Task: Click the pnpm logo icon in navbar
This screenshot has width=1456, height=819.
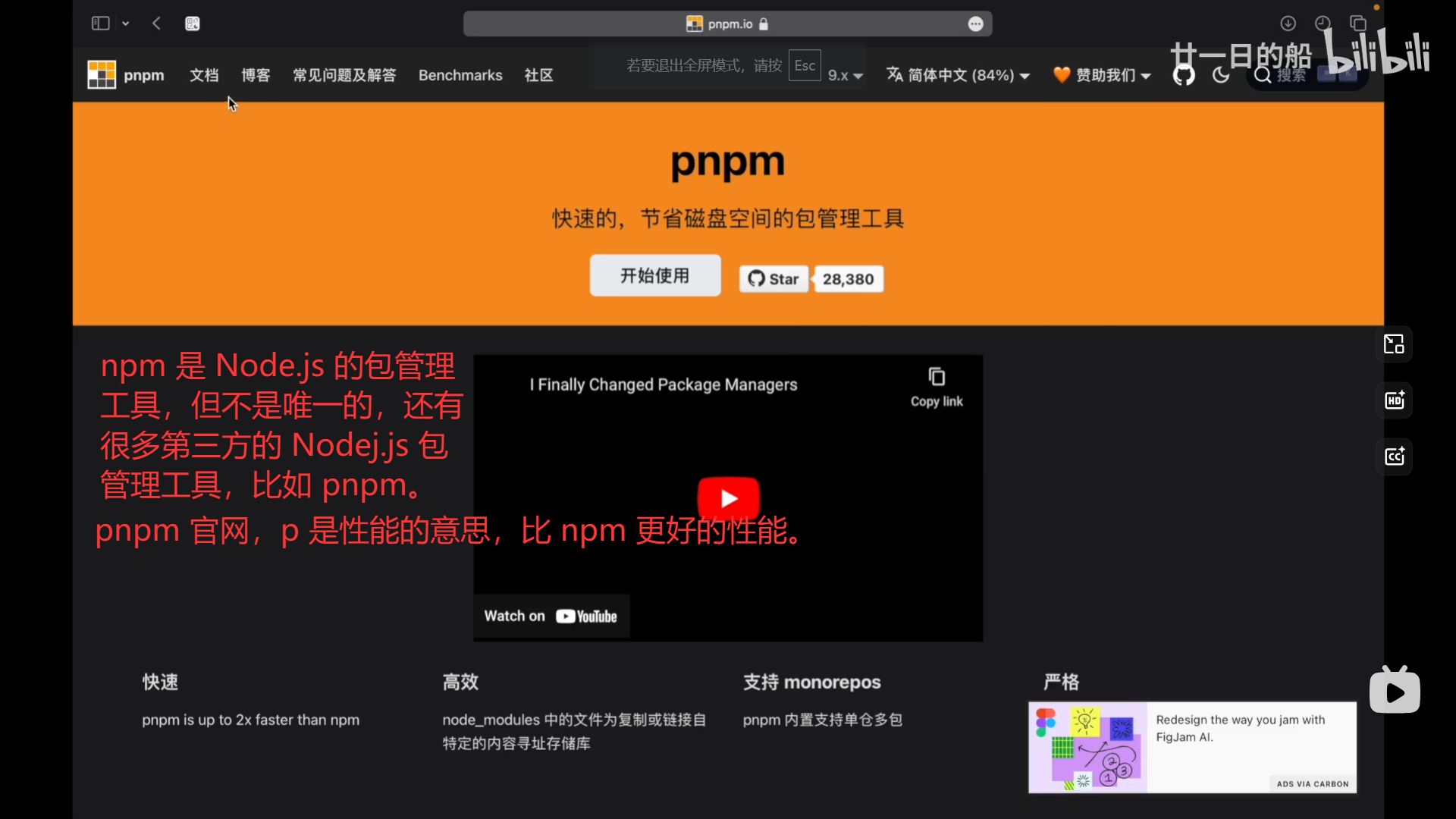Action: (x=102, y=75)
